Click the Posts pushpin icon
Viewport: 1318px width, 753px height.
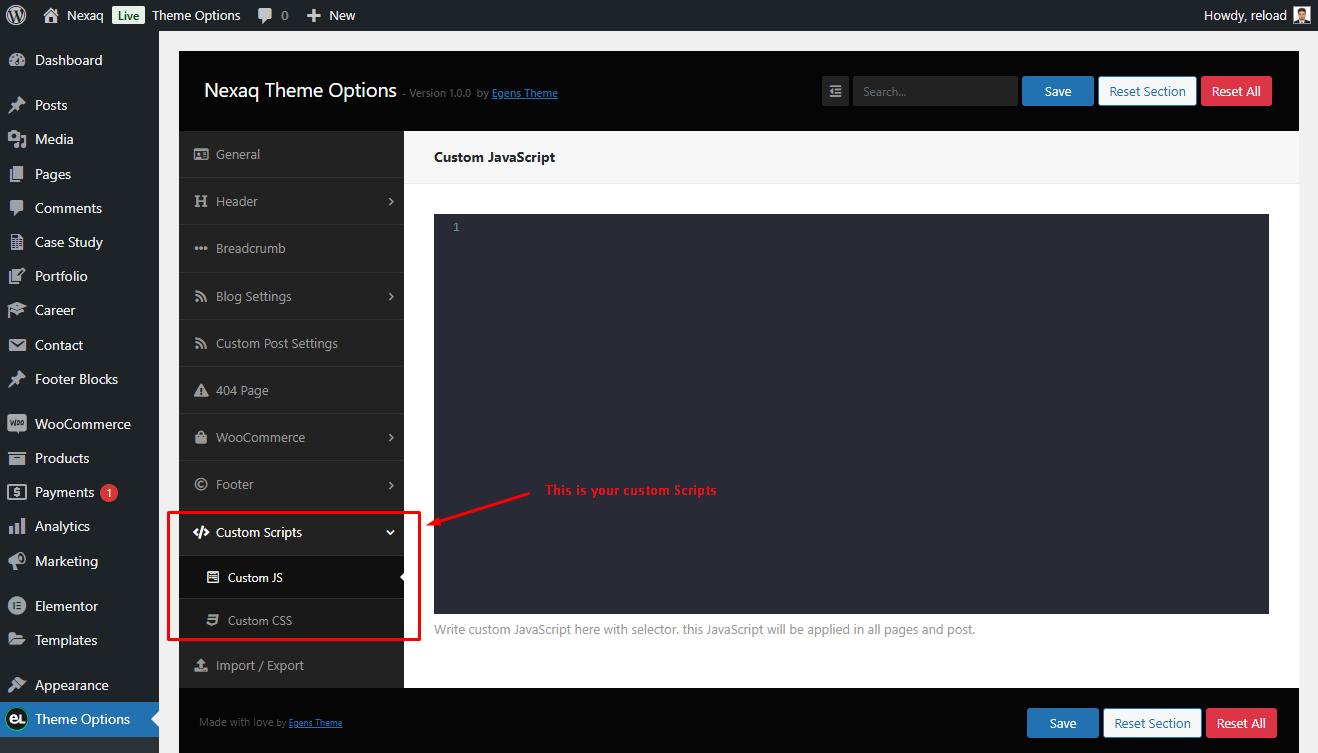[17, 105]
